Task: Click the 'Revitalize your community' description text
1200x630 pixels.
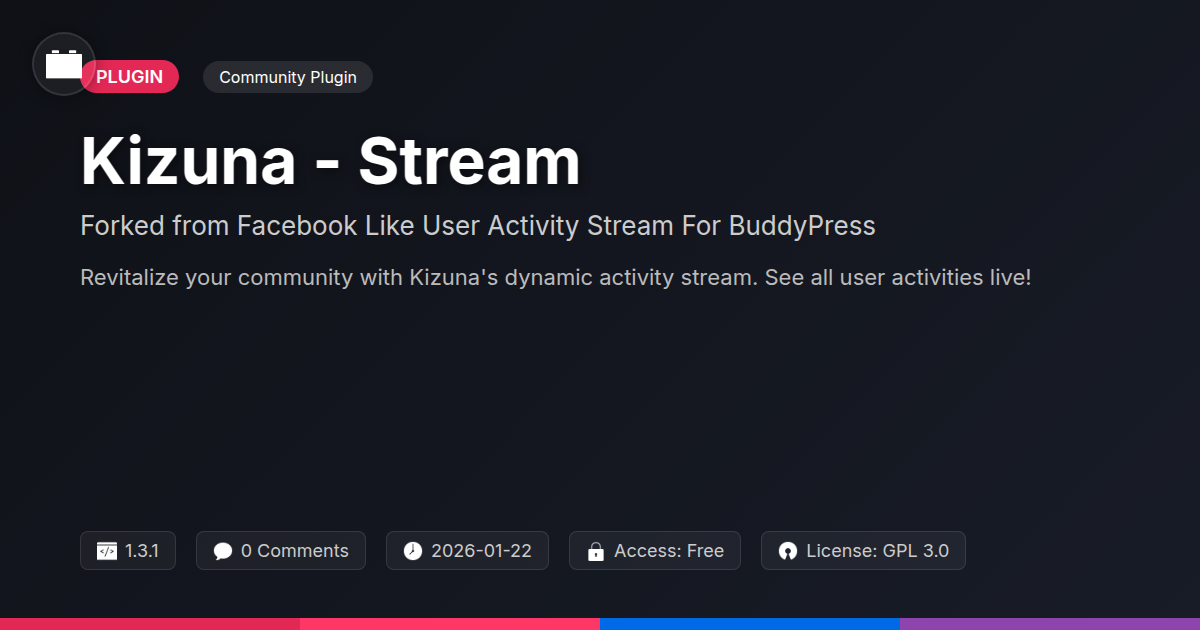Action: [555, 277]
